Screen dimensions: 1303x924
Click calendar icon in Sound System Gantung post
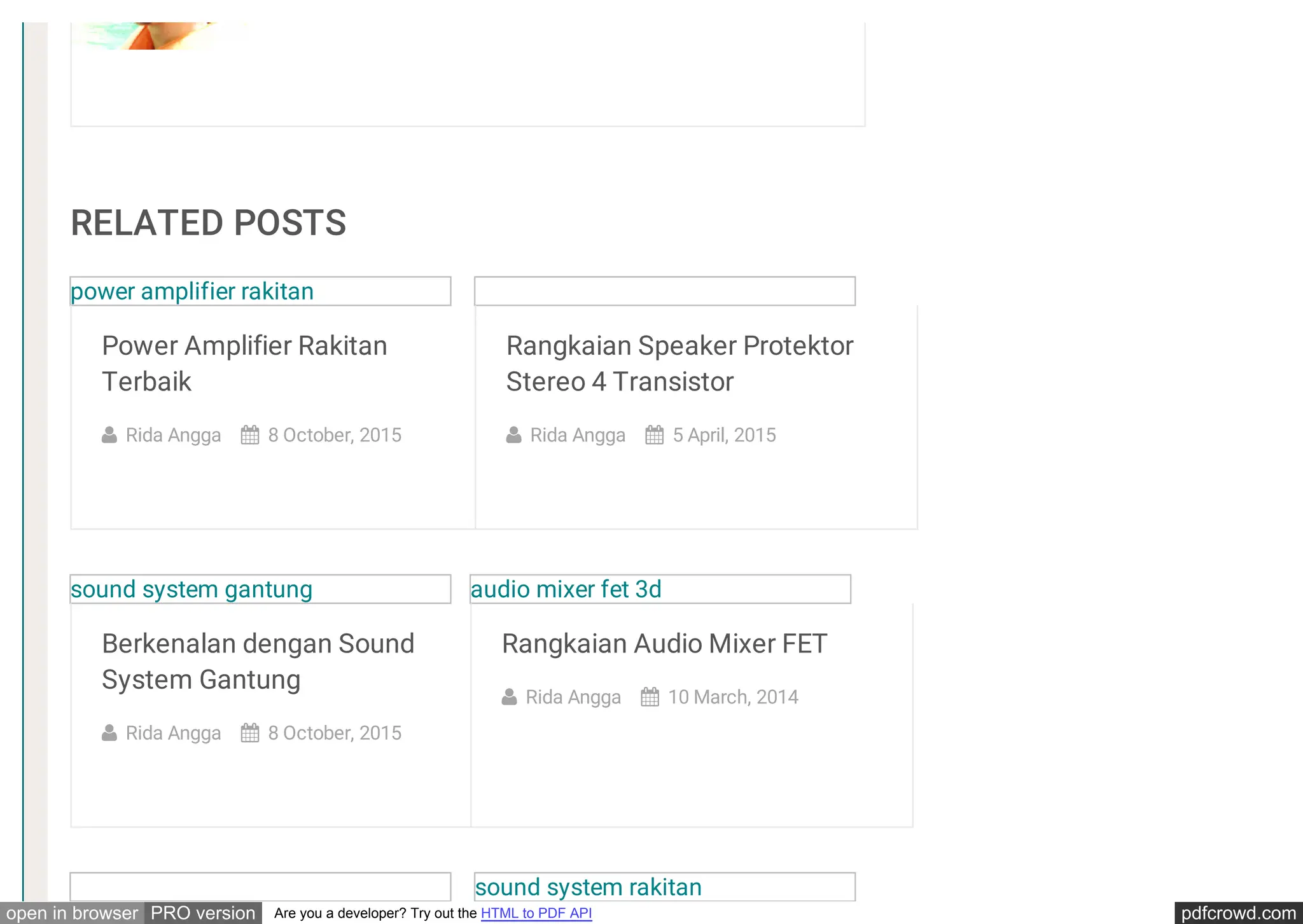click(x=250, y=733)
